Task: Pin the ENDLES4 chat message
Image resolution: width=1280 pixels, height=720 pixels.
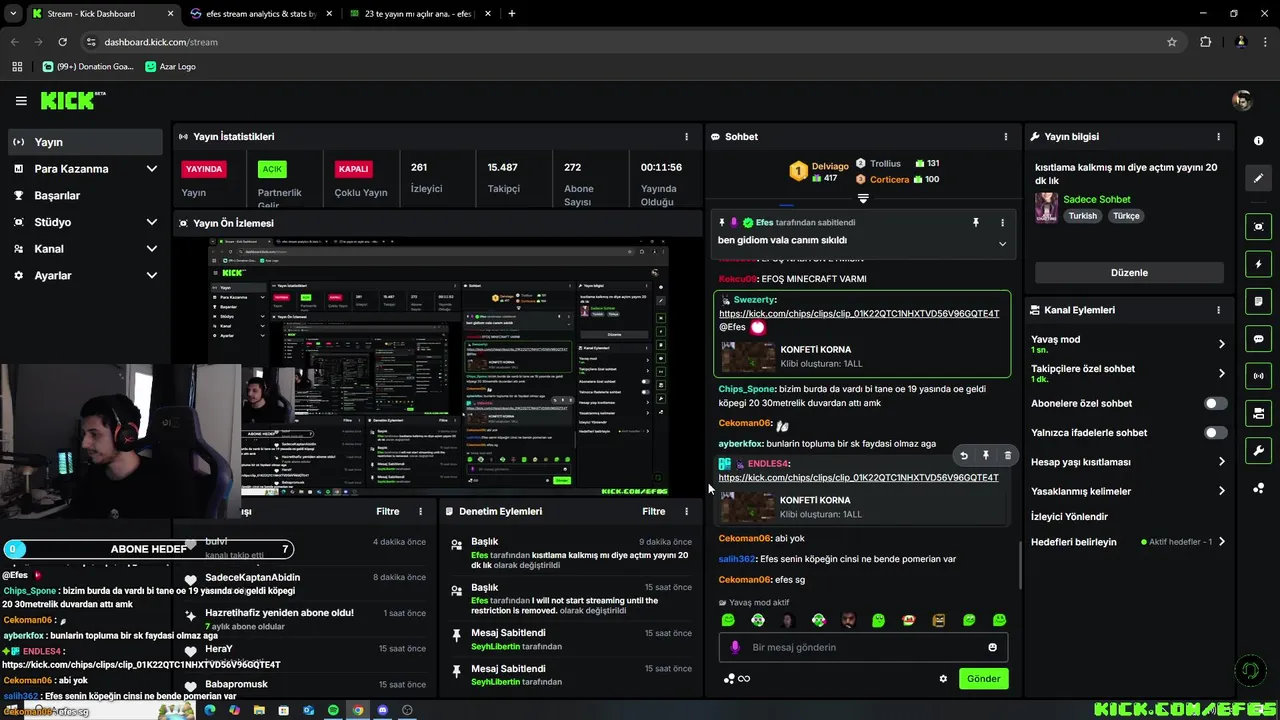Action: click(x=986, y=455)
